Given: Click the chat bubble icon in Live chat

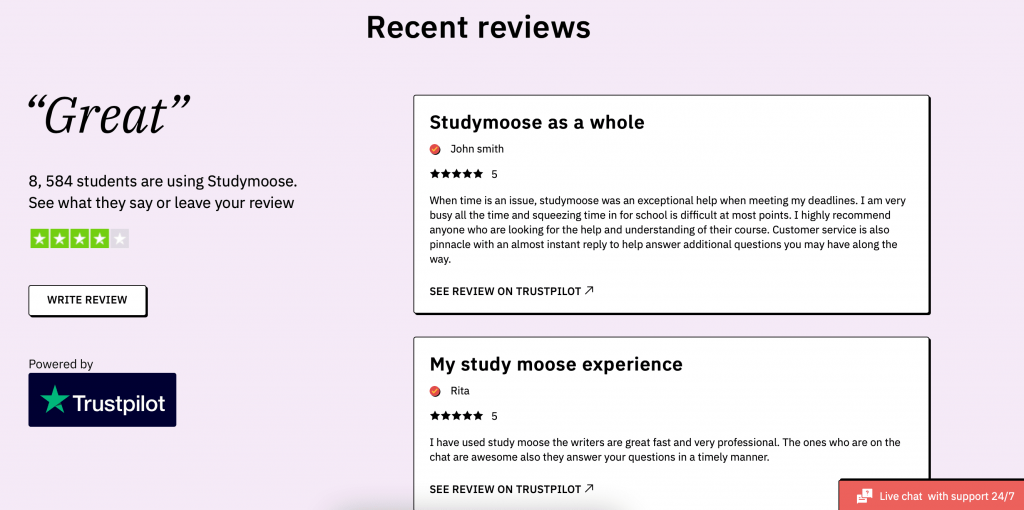Looking at the screenshot, I should (x=864, y=496).
